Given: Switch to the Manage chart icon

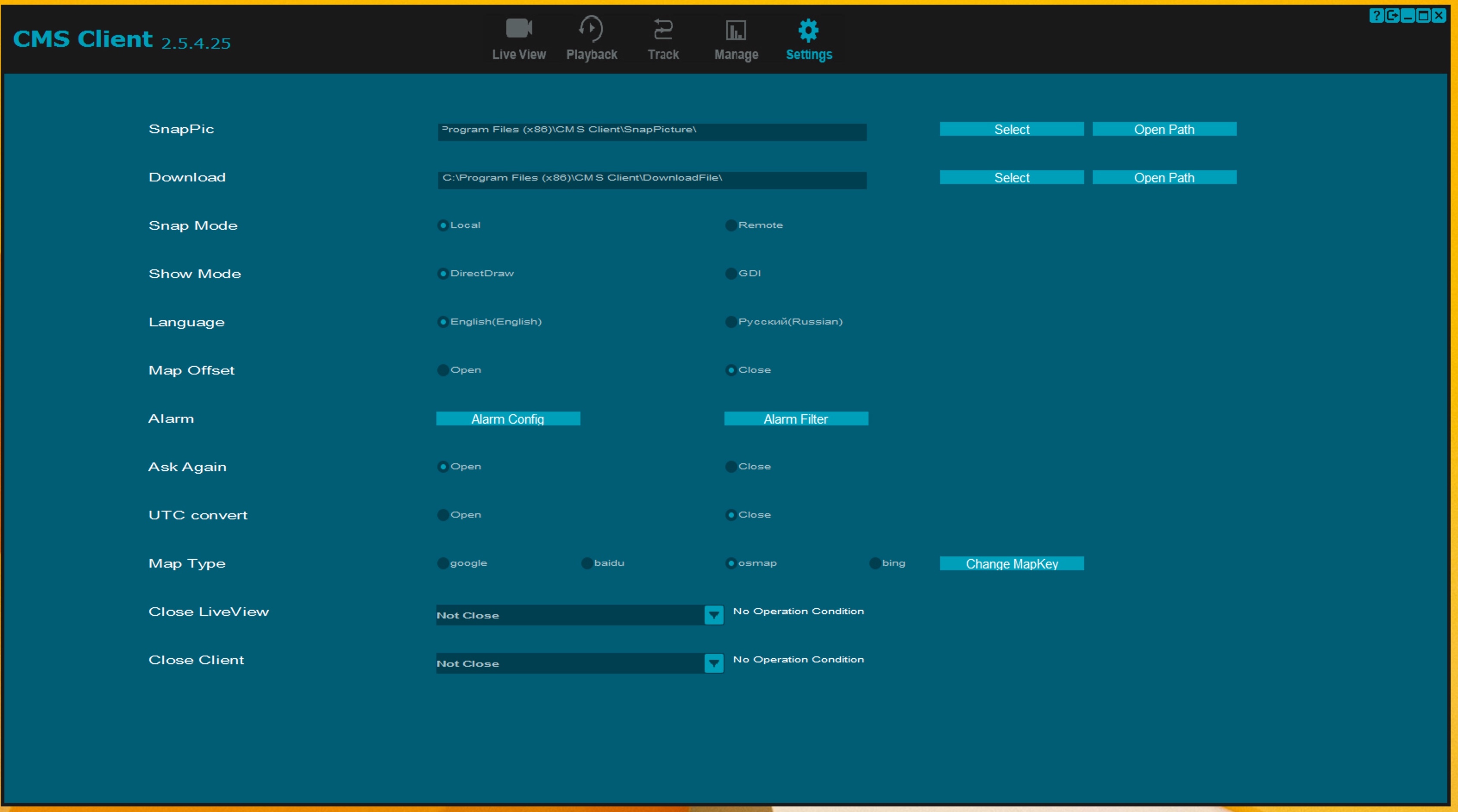Looking at the screenshot, I should point(736,29).
